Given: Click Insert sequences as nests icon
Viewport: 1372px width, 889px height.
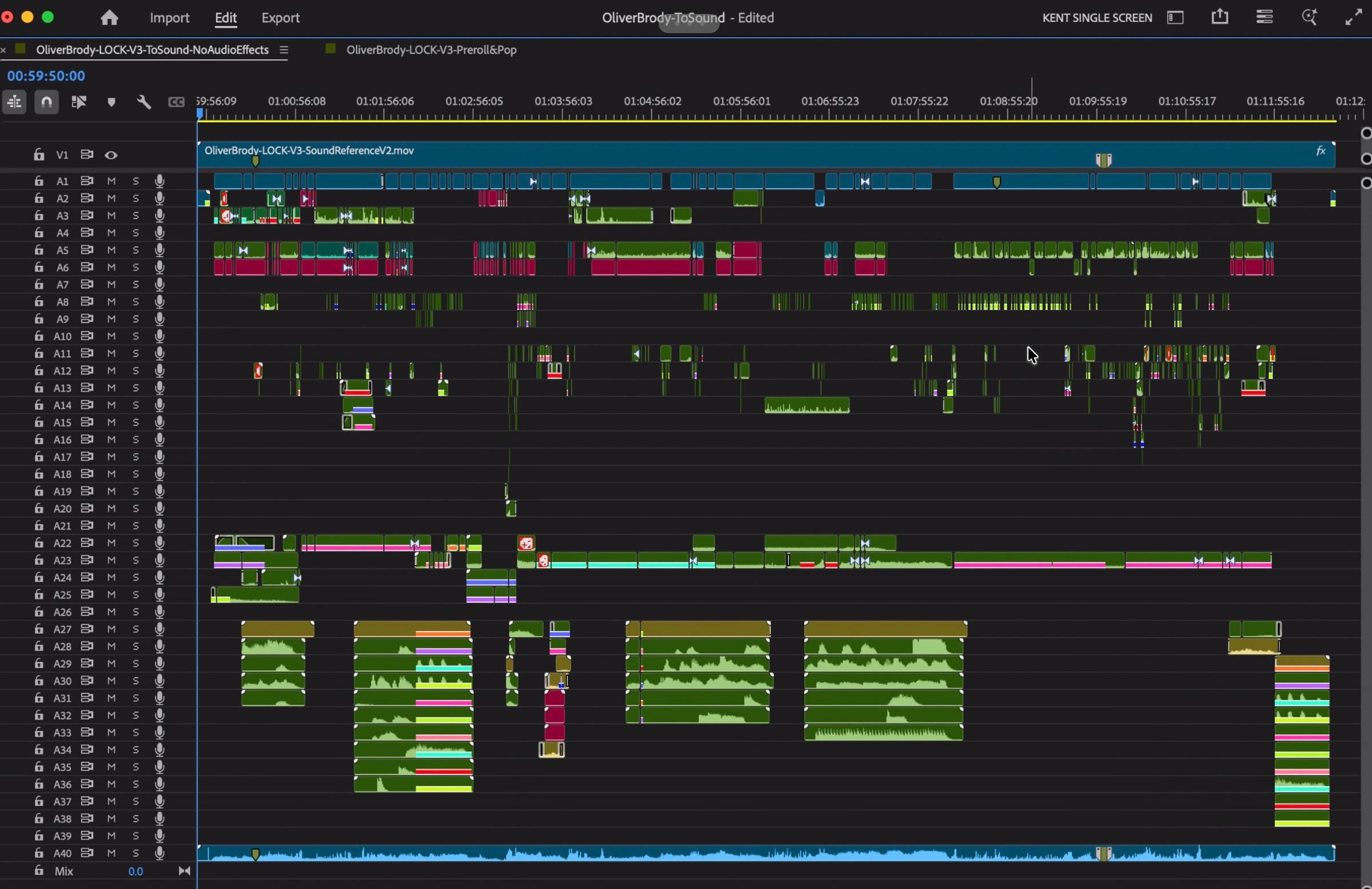Looking at the screenshot, I should coord(14,103).
